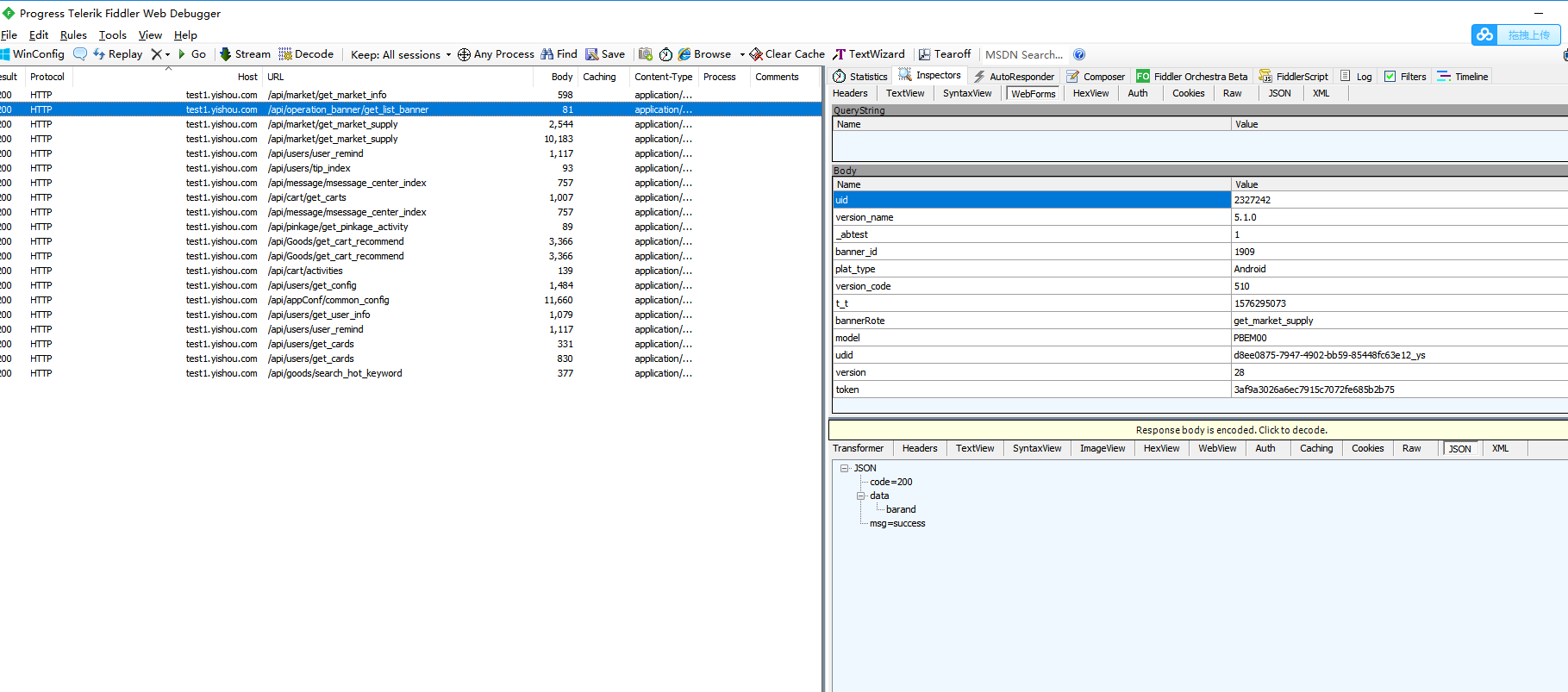This screenshot has width=1568, height=692.
Task: Select the /api/market/get_market_info session
Action: coord(410,95)
